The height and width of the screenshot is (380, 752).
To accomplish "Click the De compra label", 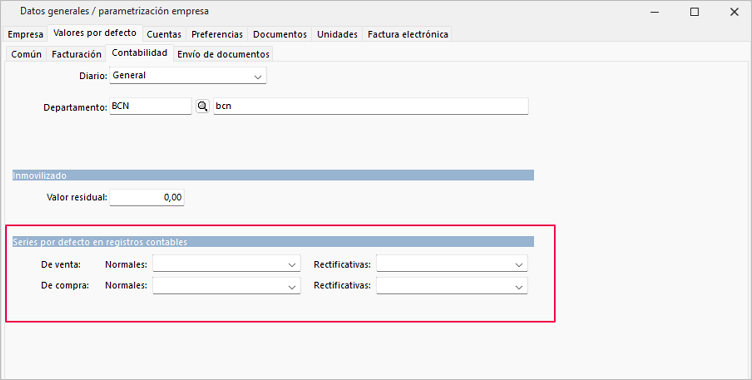I will (65, 285).
